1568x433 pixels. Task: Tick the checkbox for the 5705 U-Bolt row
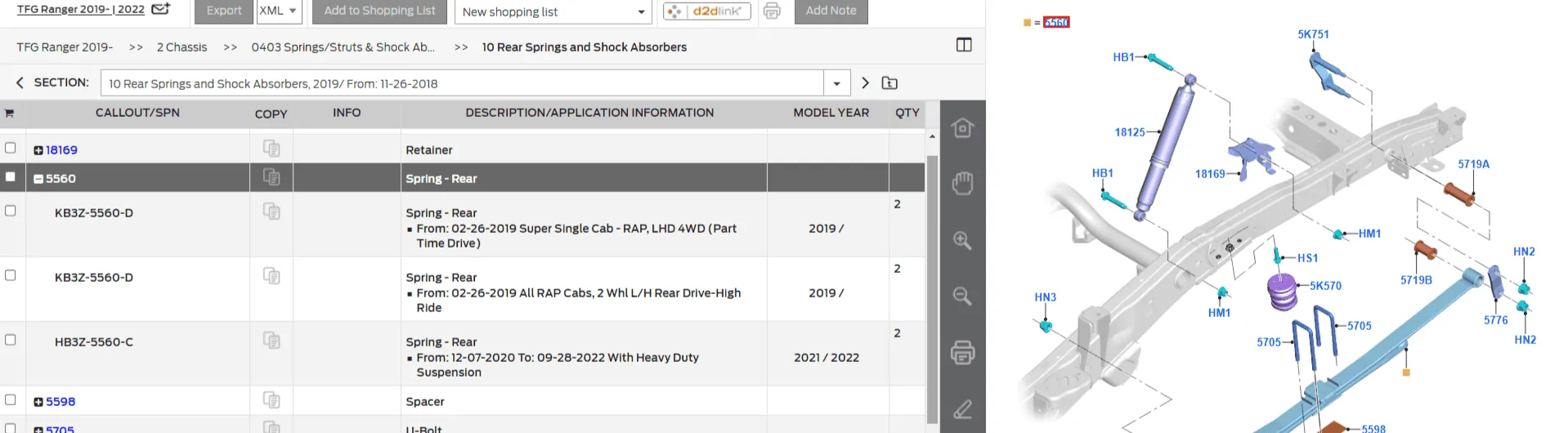tap(11, 428)
